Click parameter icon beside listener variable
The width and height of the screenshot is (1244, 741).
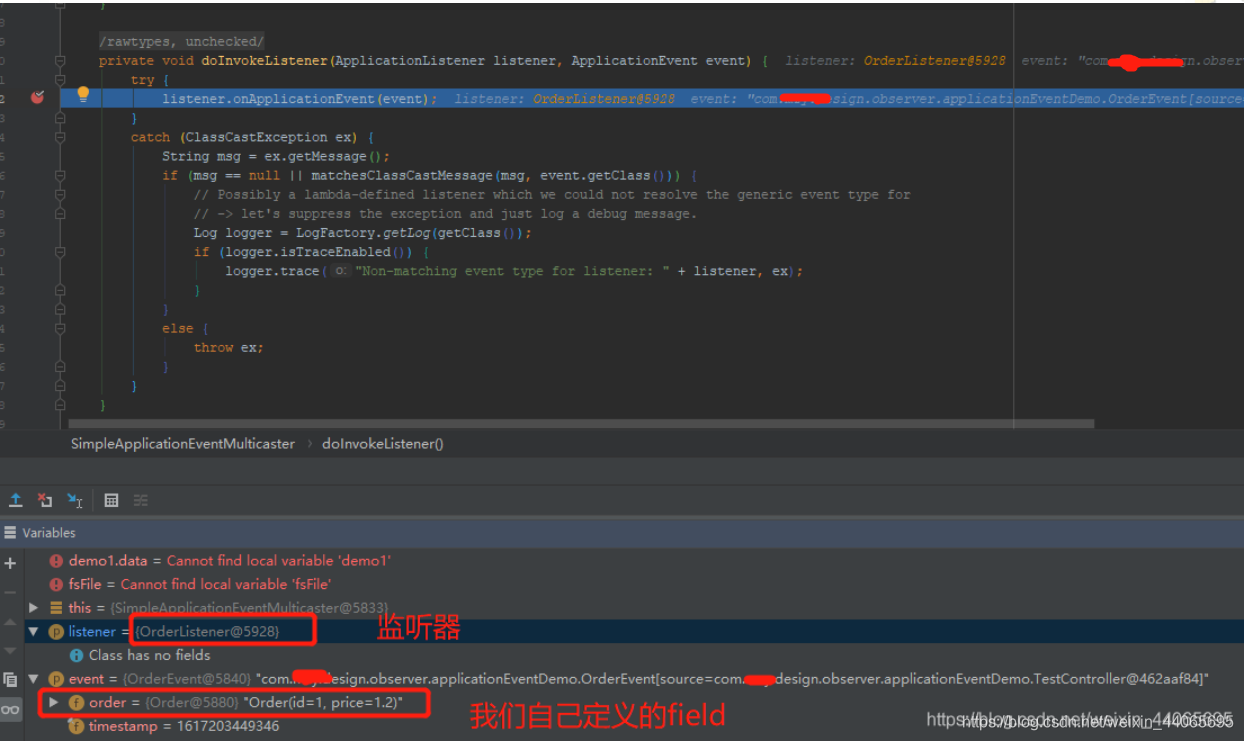coord(56,632)
